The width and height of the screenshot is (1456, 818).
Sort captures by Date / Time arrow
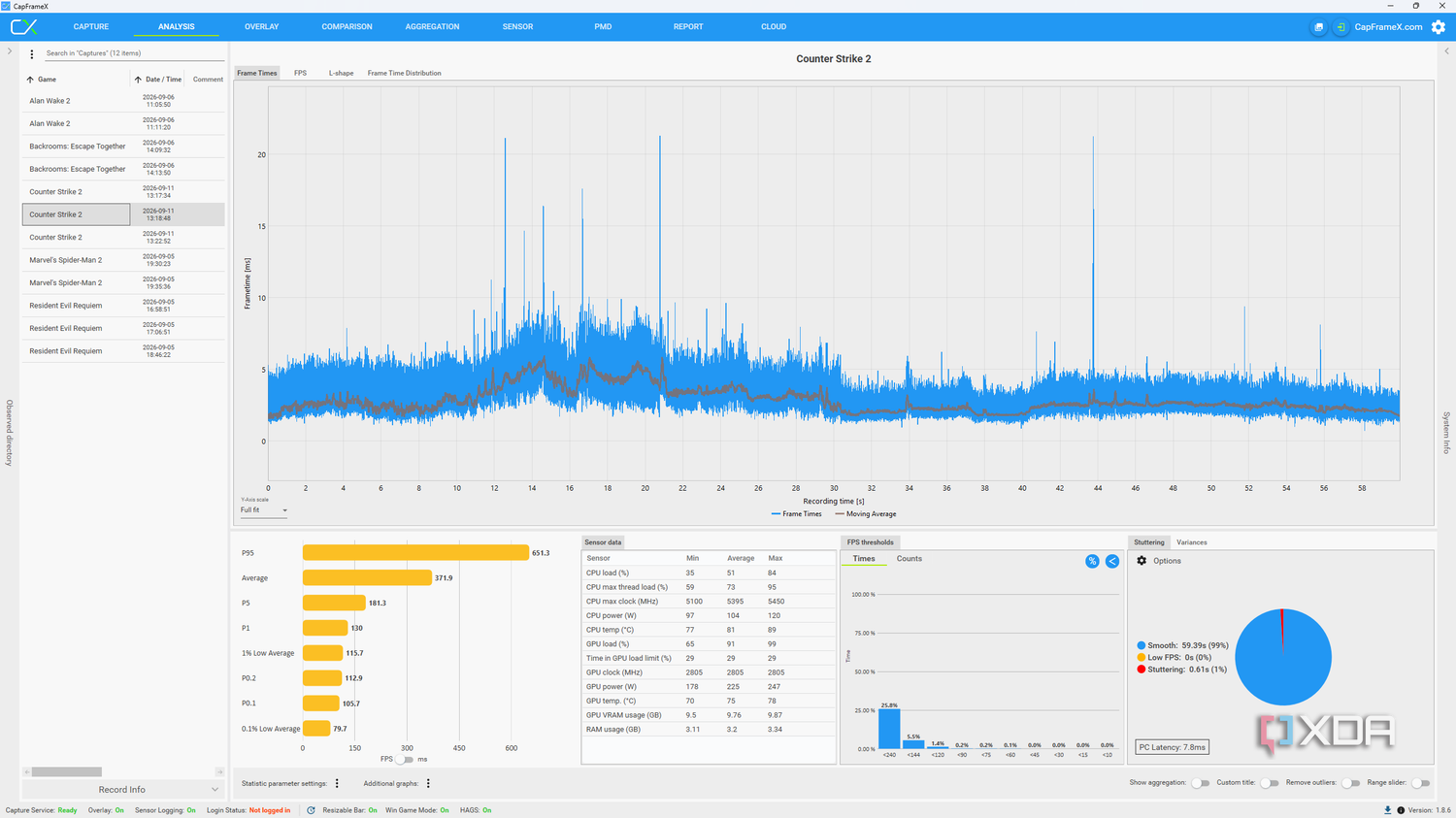138,80
